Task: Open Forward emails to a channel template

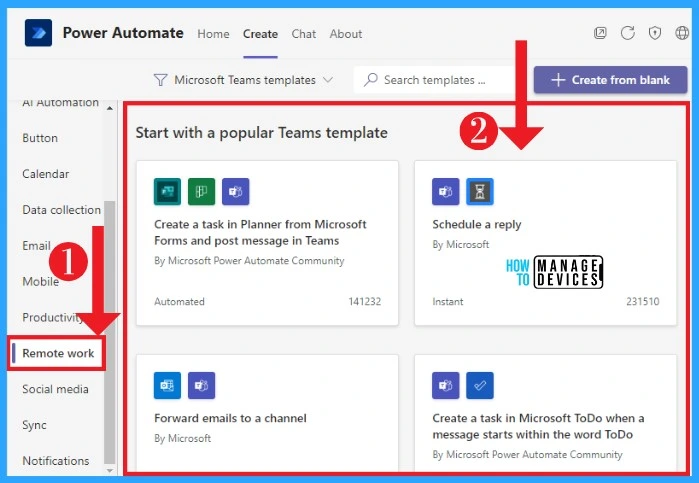Action: (230, 418)
